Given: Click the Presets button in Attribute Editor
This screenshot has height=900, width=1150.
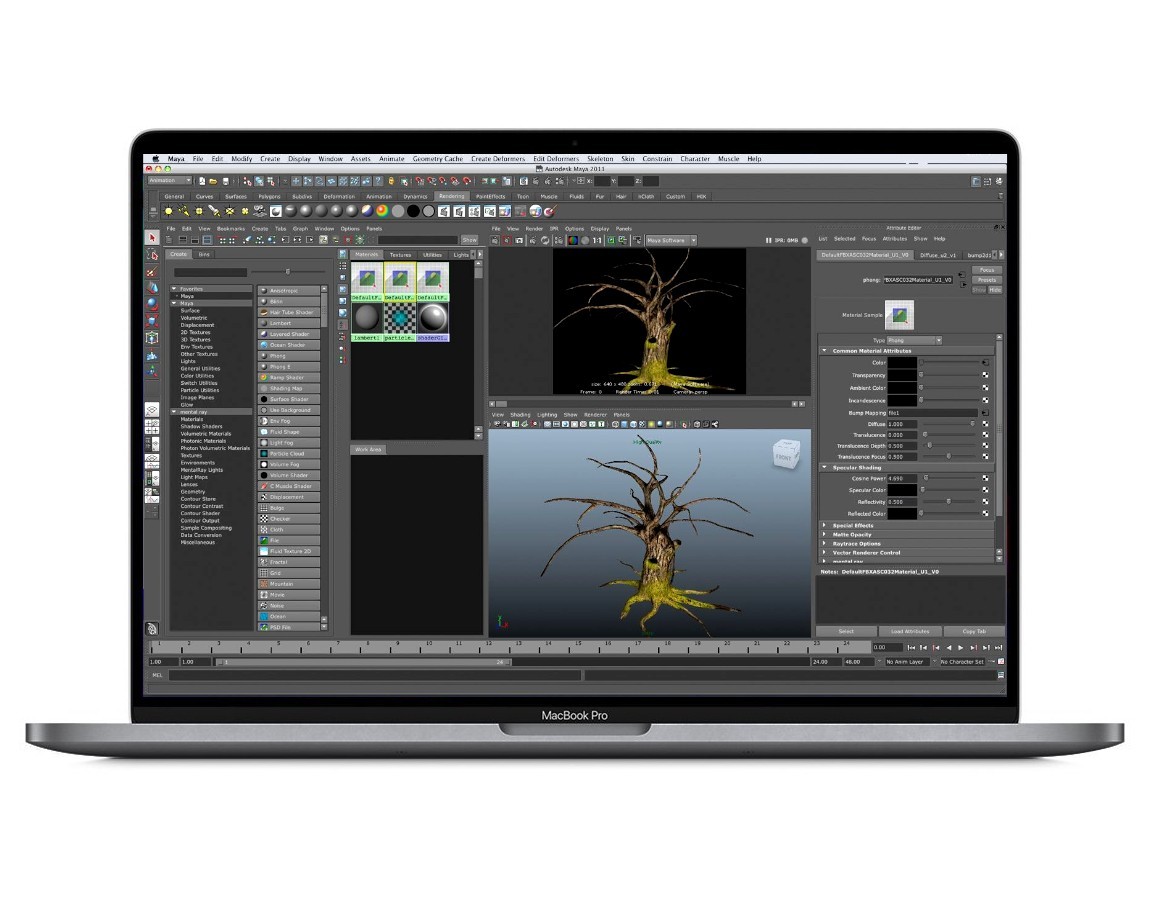Looking at the screenshot, I should point(986,279).
